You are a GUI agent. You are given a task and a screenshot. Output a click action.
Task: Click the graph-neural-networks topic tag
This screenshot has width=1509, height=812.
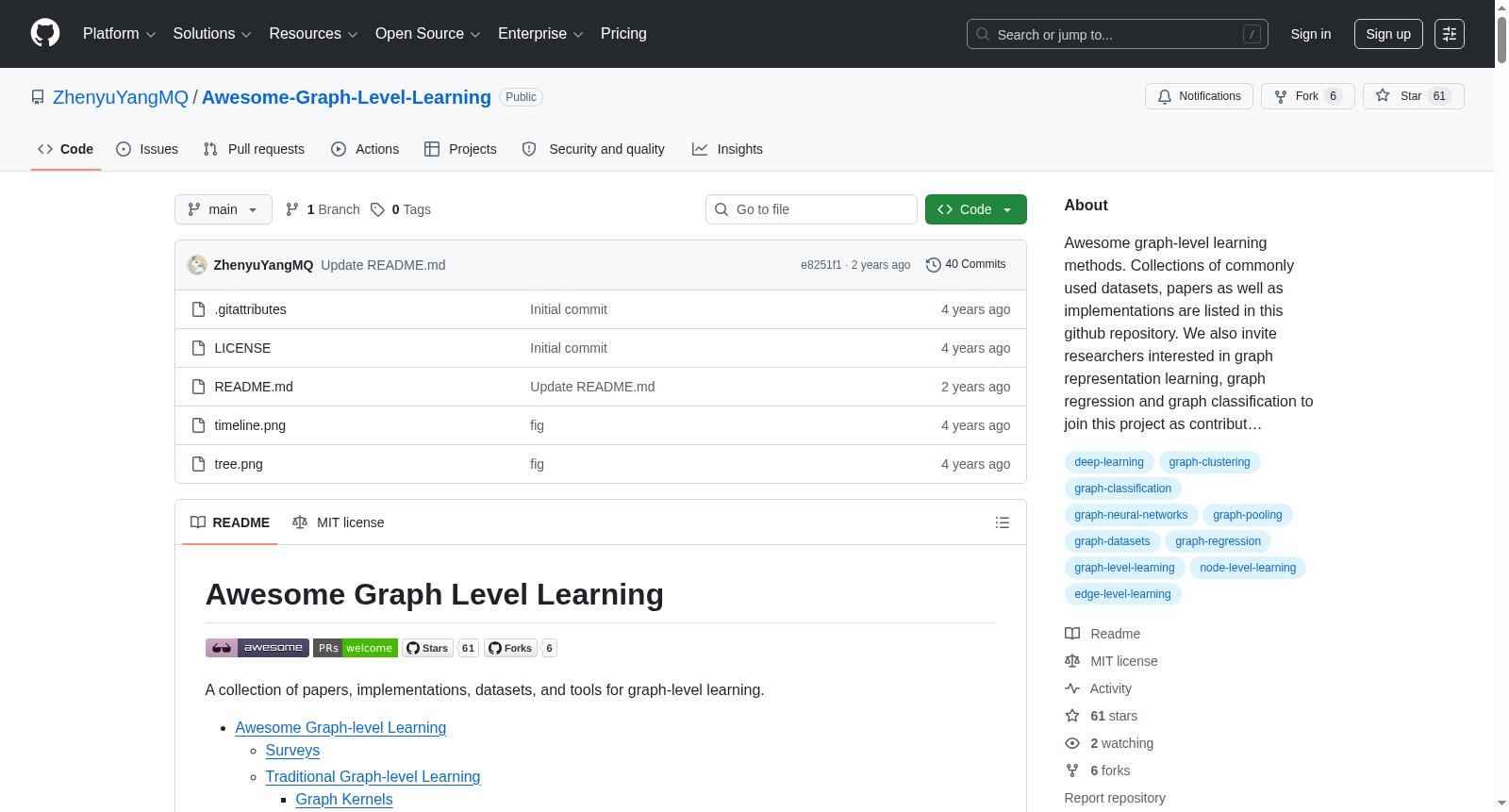click(1131, 515)
